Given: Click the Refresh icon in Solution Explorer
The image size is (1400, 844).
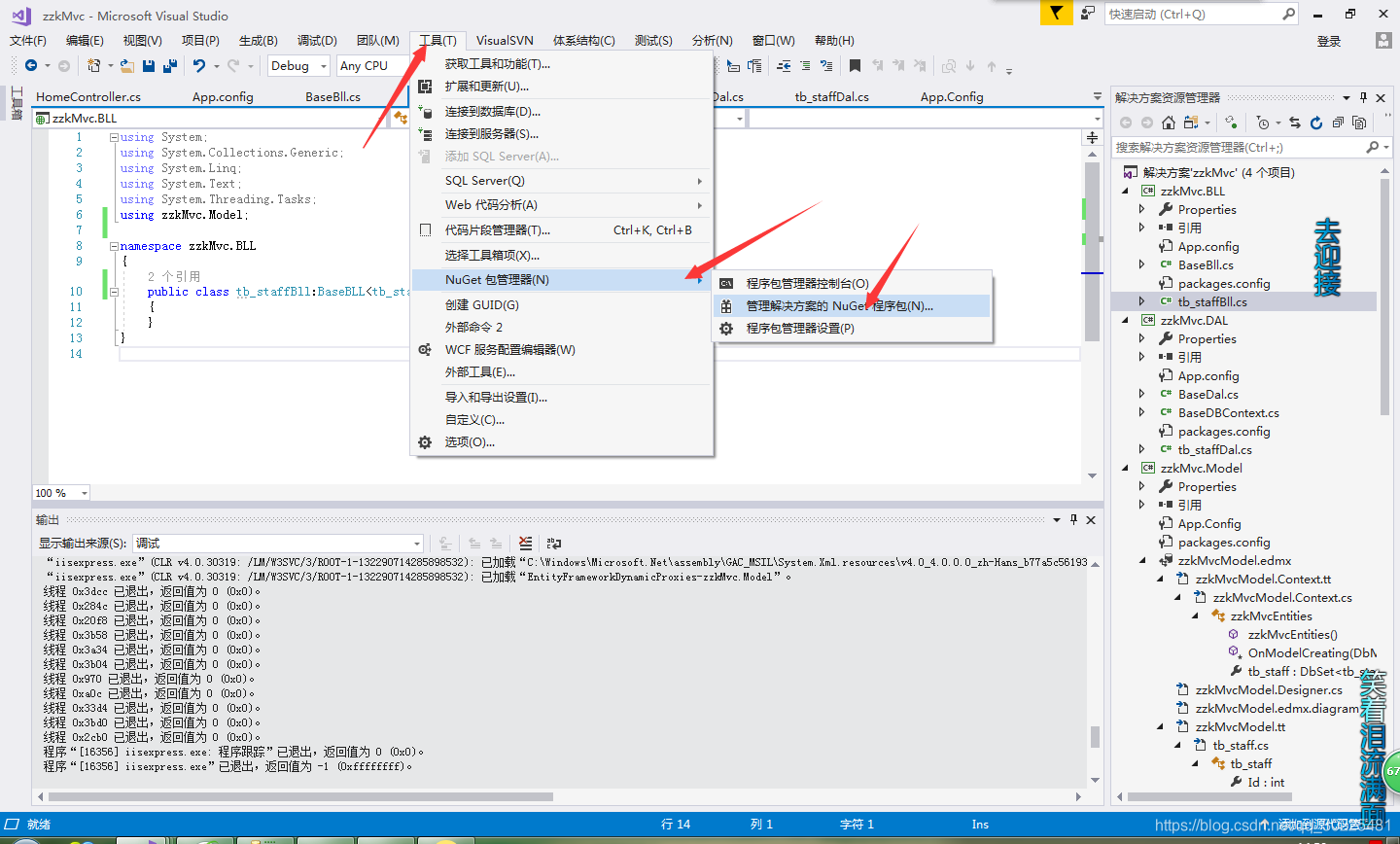Looking at the screenshot, I should pos(1315,123).
